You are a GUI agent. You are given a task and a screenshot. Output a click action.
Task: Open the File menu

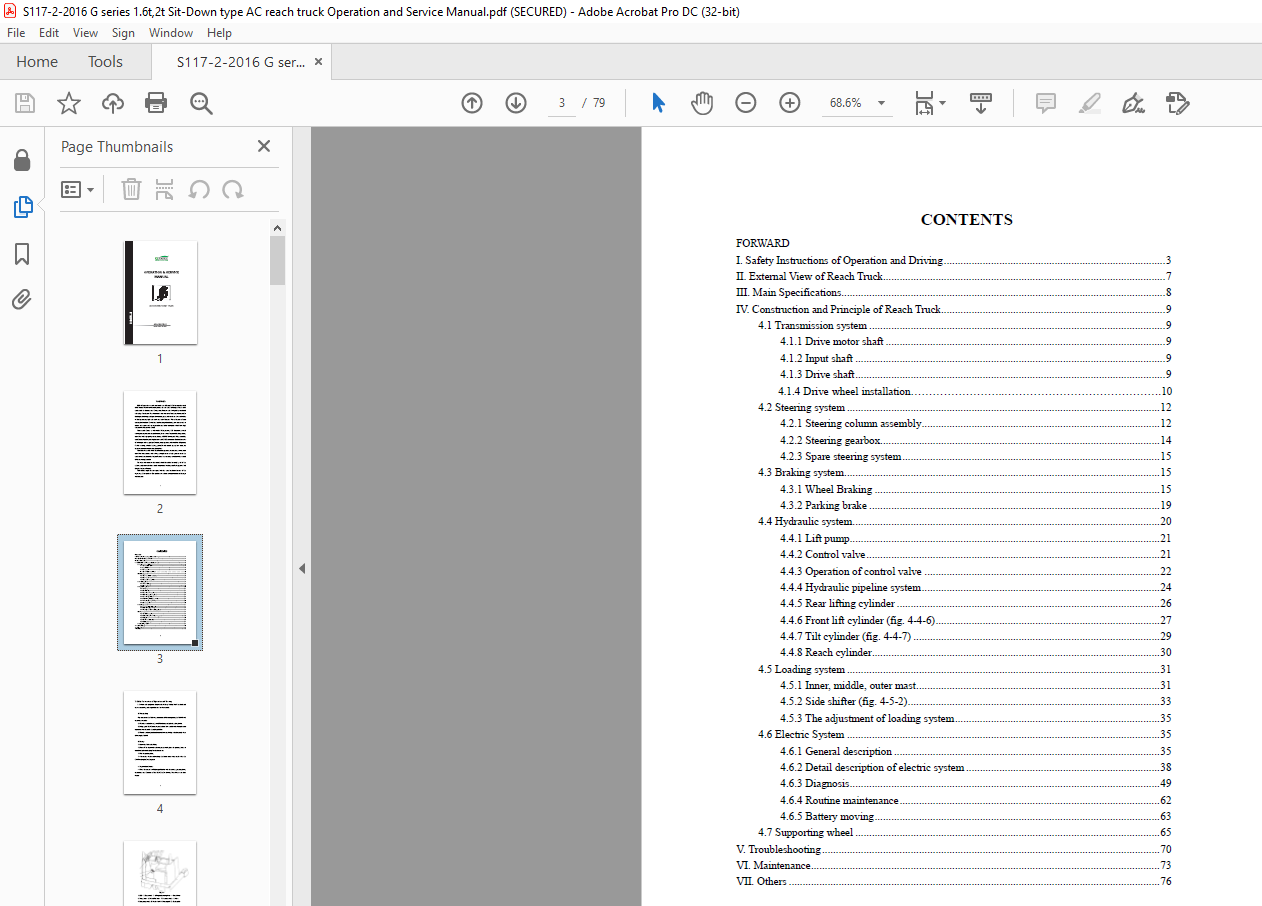point(16,33)
